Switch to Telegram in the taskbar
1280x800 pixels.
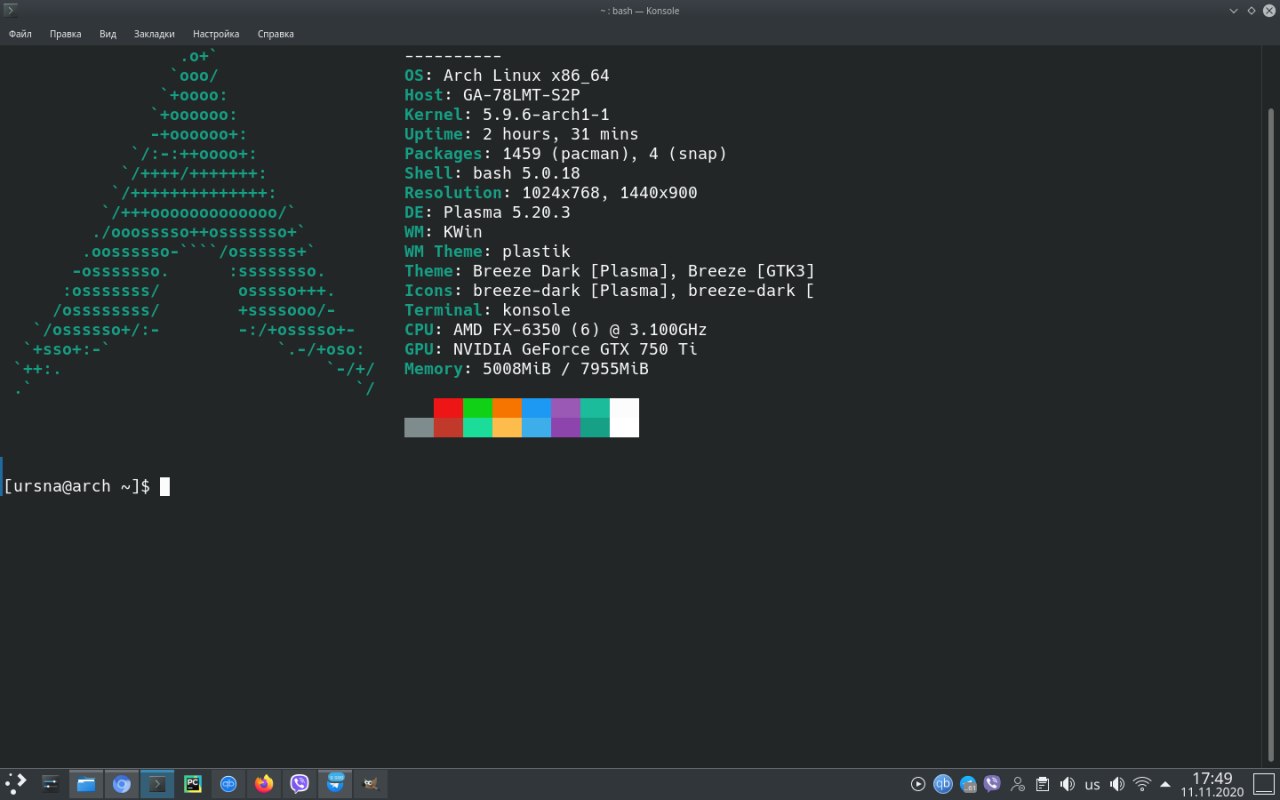pyautogui.click(x=335, y=784)
